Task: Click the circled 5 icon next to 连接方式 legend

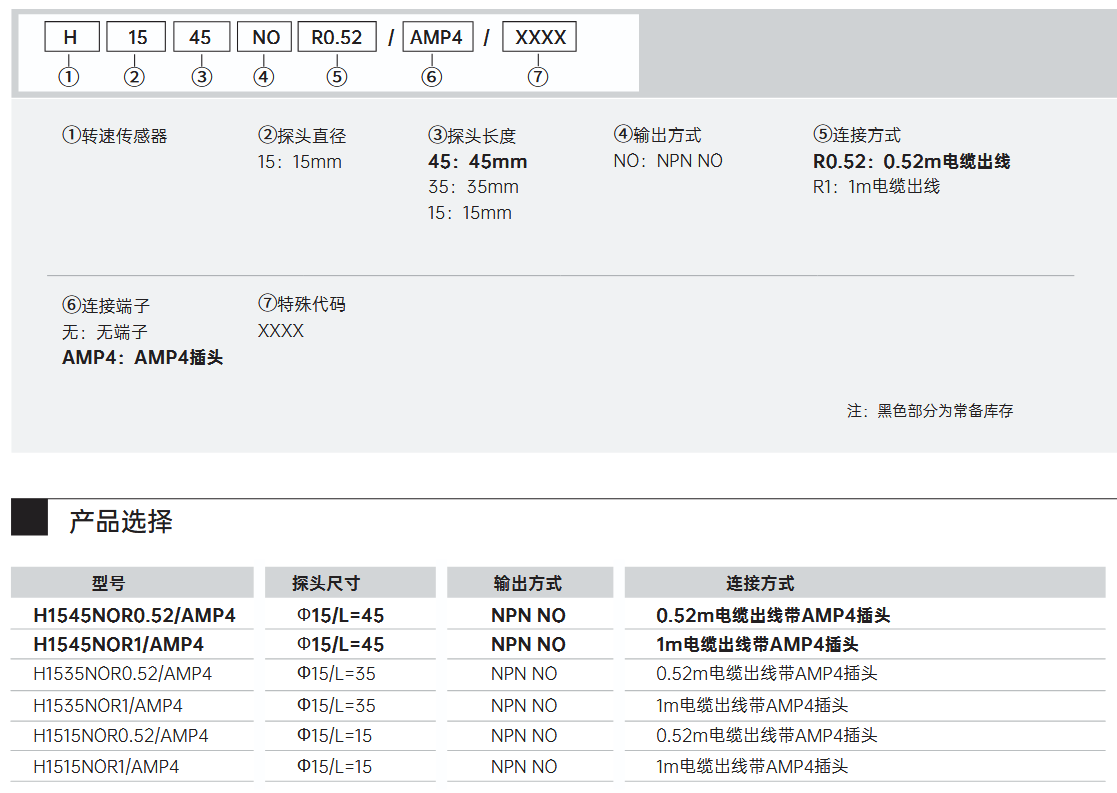Action: pos(822,135)
